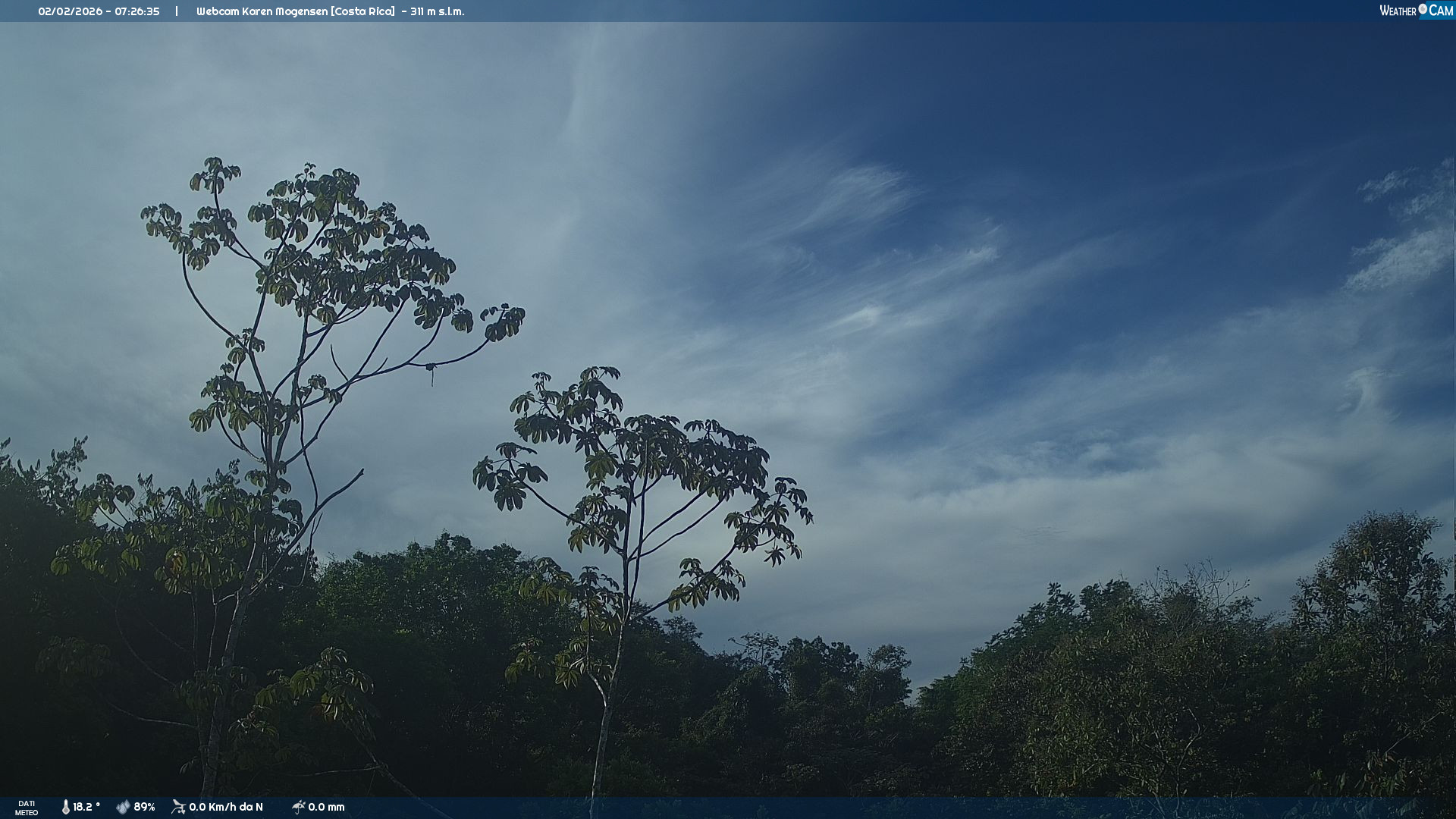This screenshot has width=1456, height=819.
Task: Click the 0.0 Km/h da N reading
Action: tap(226, 807)
